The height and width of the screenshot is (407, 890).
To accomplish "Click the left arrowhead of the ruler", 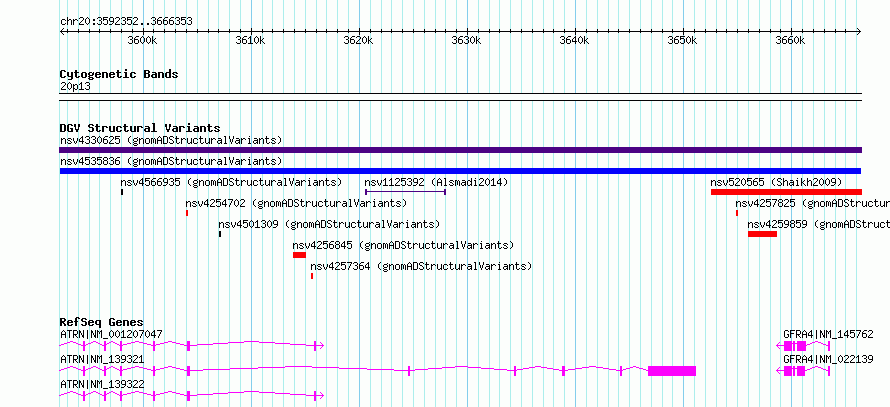I will pos(62,31).
